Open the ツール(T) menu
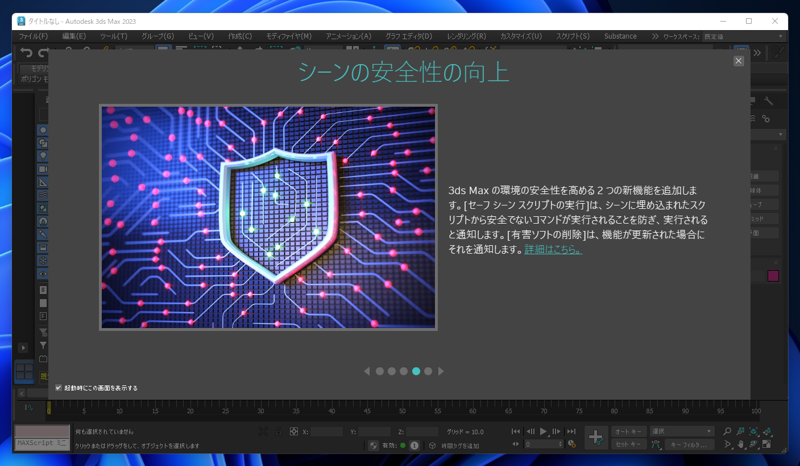Viewport: 800px width, 466px height. (x=113, y=36)
